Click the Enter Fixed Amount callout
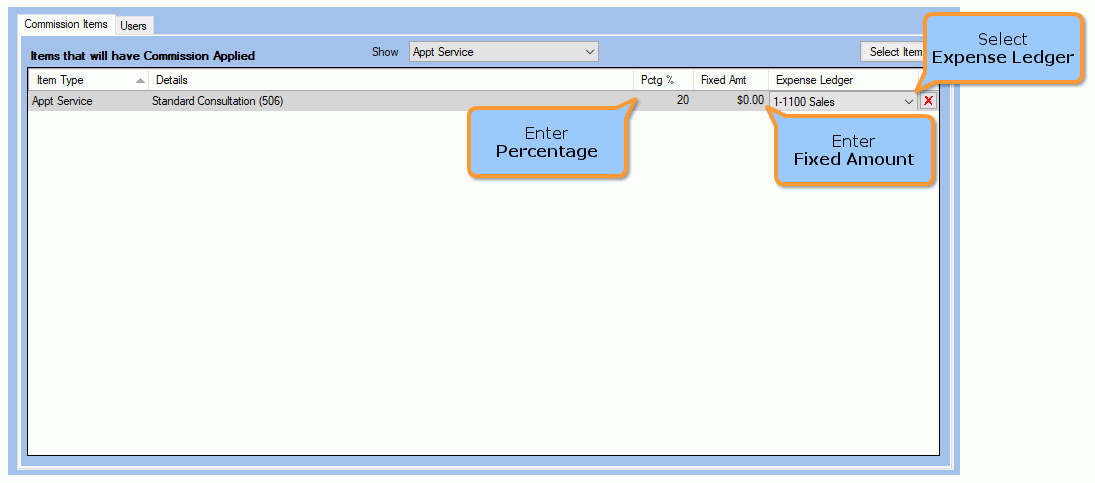 click(x=854, y=150)
